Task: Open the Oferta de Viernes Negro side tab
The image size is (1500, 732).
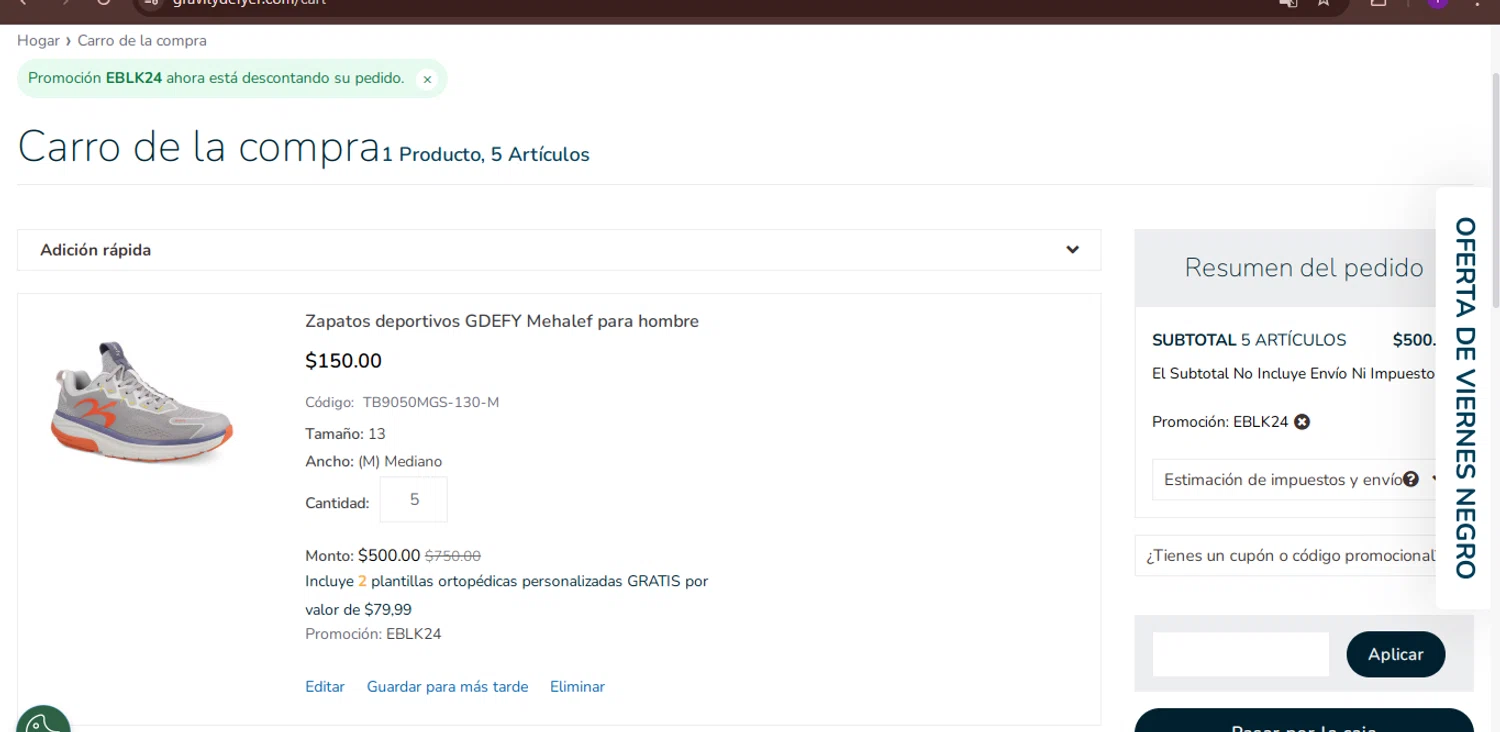Action: (x=1465, y=398)
